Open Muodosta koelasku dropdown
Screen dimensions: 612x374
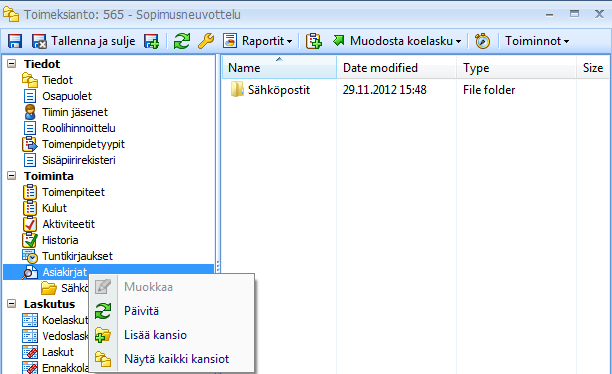click(397, 41)
